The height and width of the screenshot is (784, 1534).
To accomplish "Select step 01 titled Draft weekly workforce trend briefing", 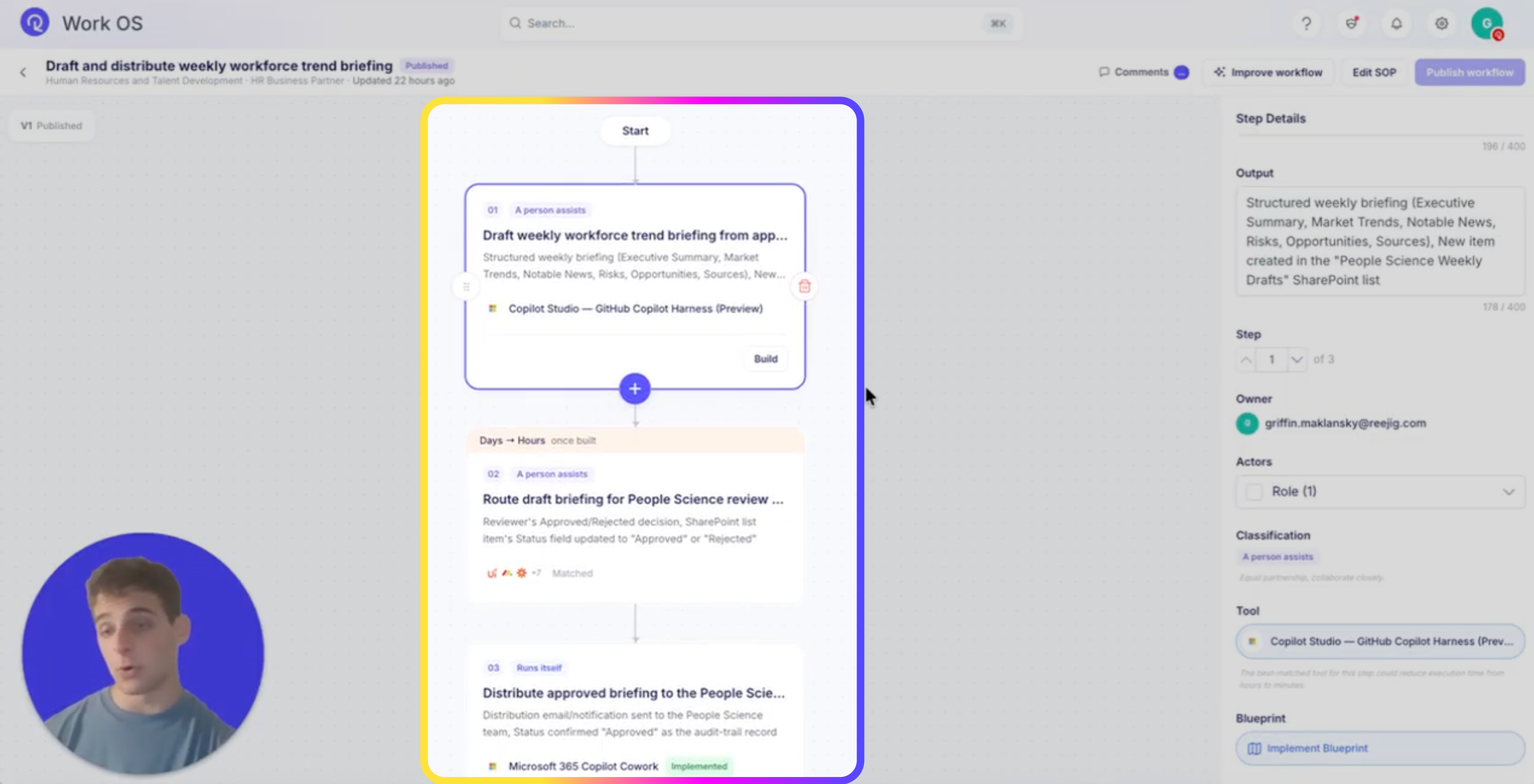I will (x=635, y=286).
